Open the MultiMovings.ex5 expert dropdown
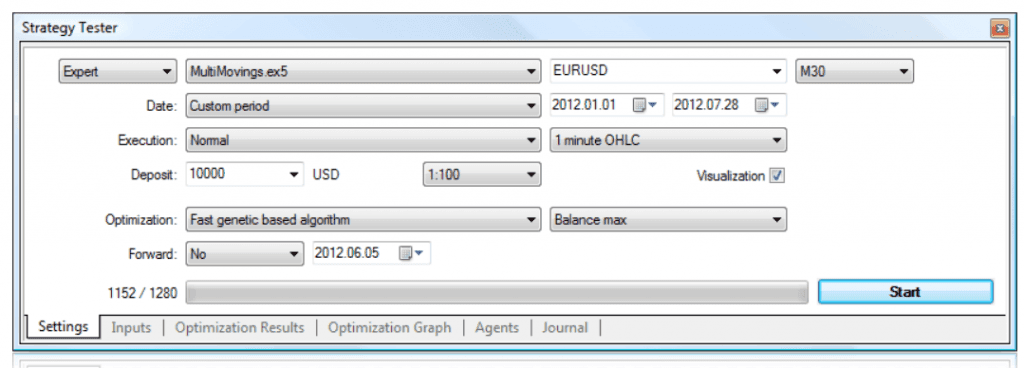This screenshot has width=1024, height=368. click(x=363, y=72)
